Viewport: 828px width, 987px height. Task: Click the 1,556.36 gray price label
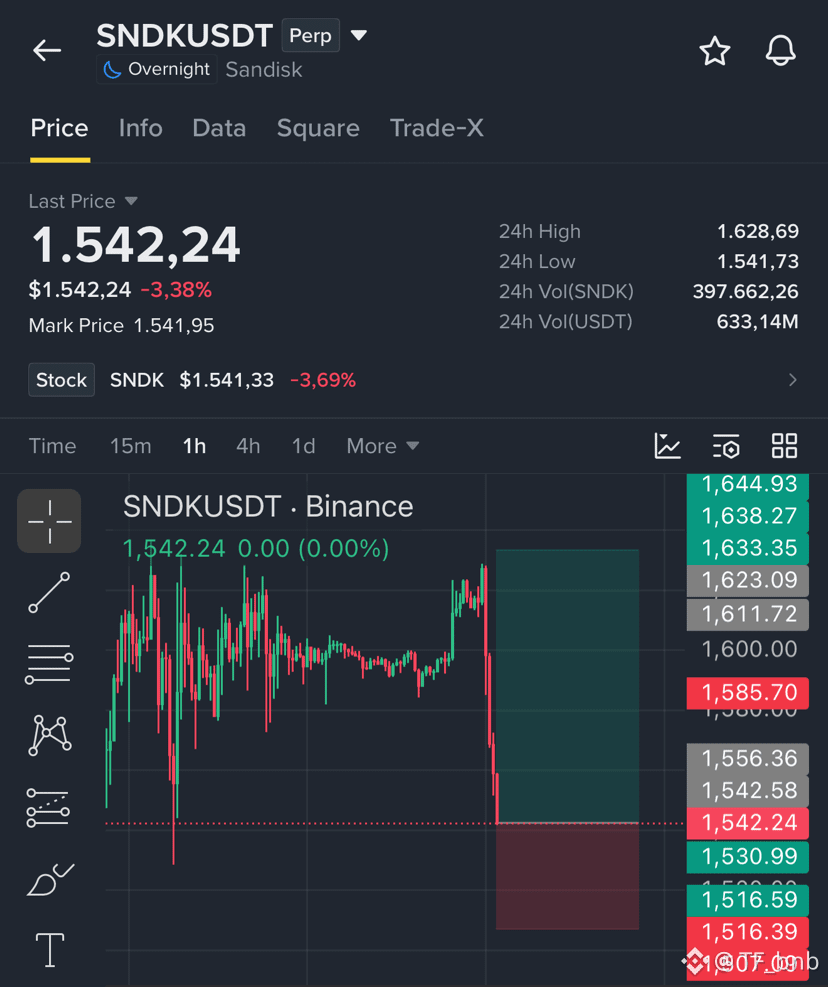pos(747,759)
